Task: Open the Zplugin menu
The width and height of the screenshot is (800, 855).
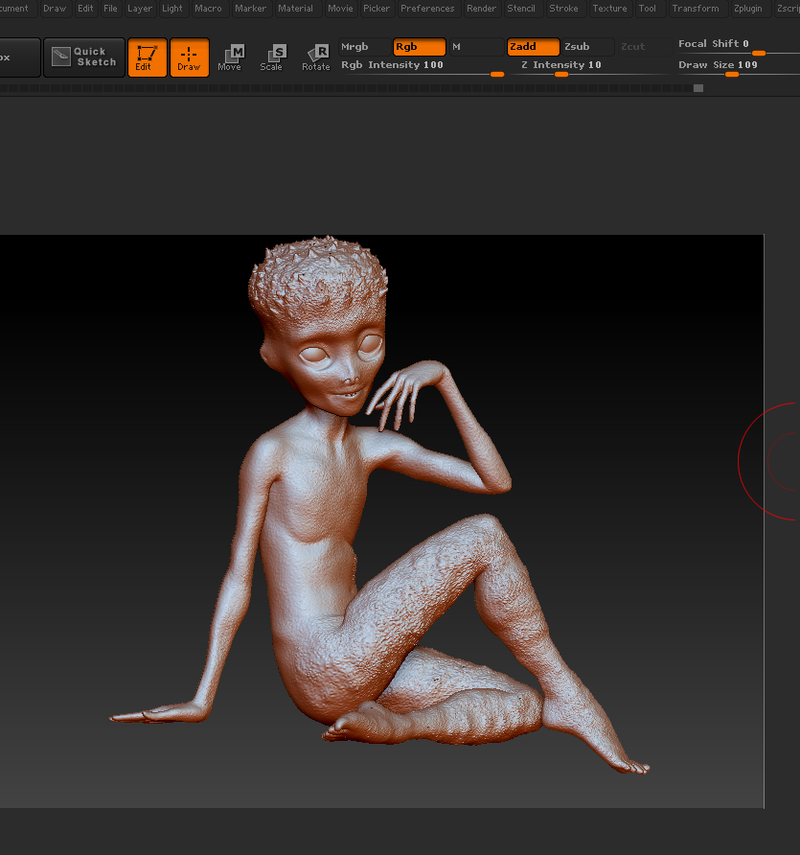Action: click(748, 8)
